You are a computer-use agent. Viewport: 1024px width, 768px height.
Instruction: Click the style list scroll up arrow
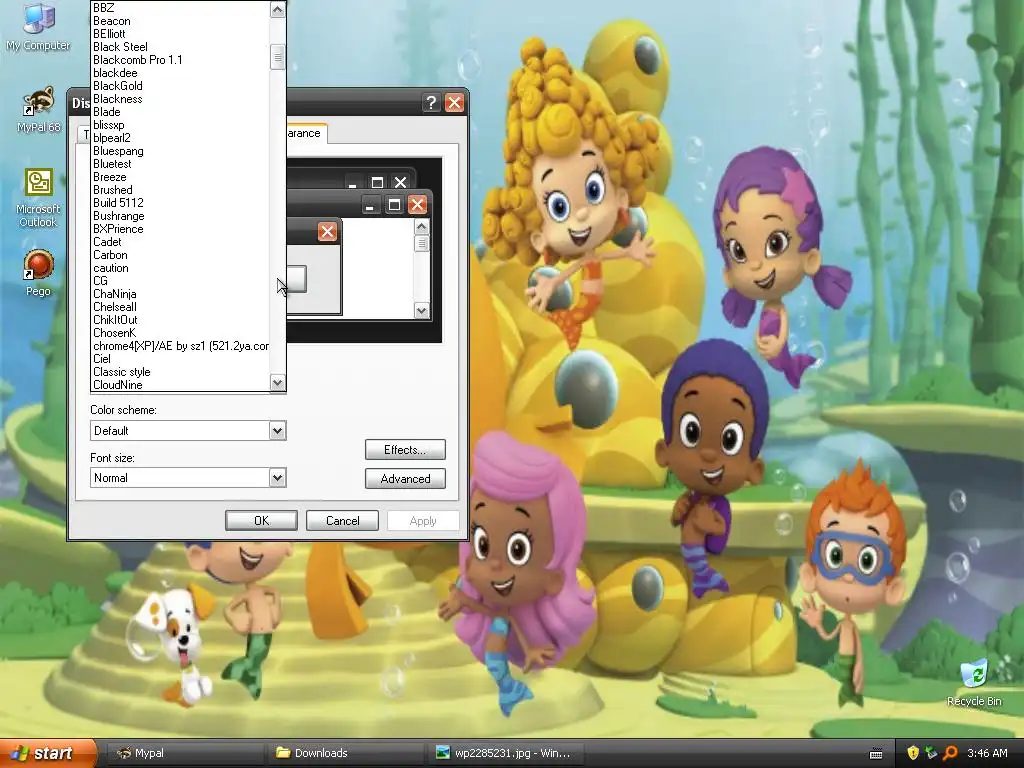(x=278, y=9)
